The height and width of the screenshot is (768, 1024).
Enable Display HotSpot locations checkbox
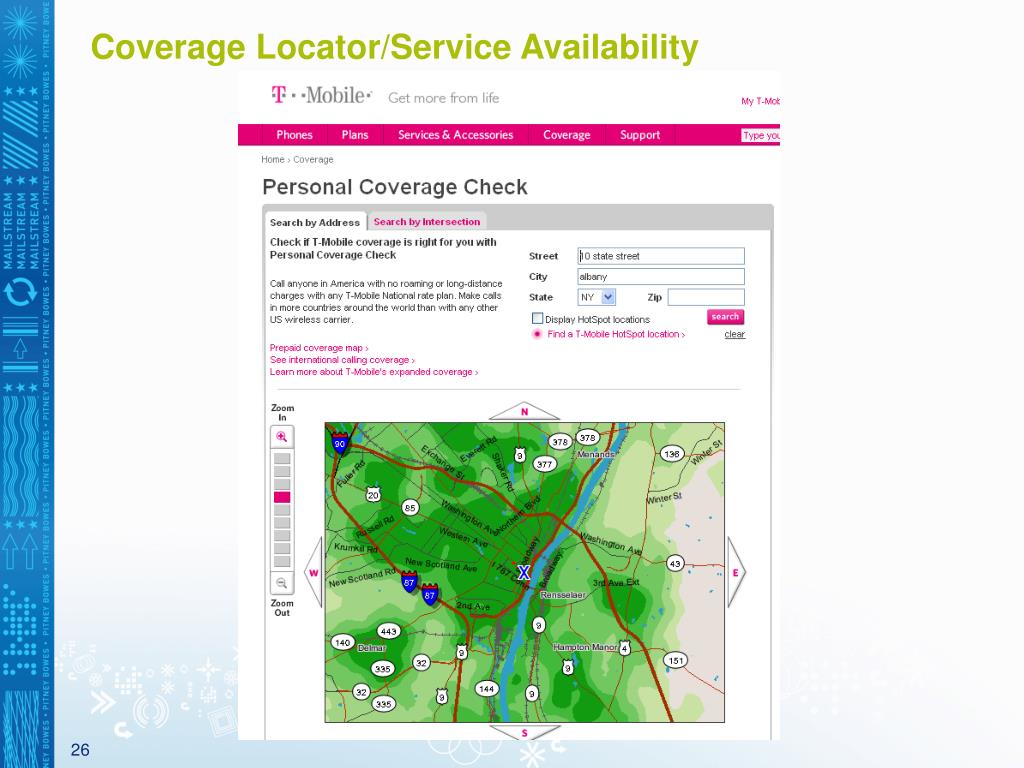point(537,319)
